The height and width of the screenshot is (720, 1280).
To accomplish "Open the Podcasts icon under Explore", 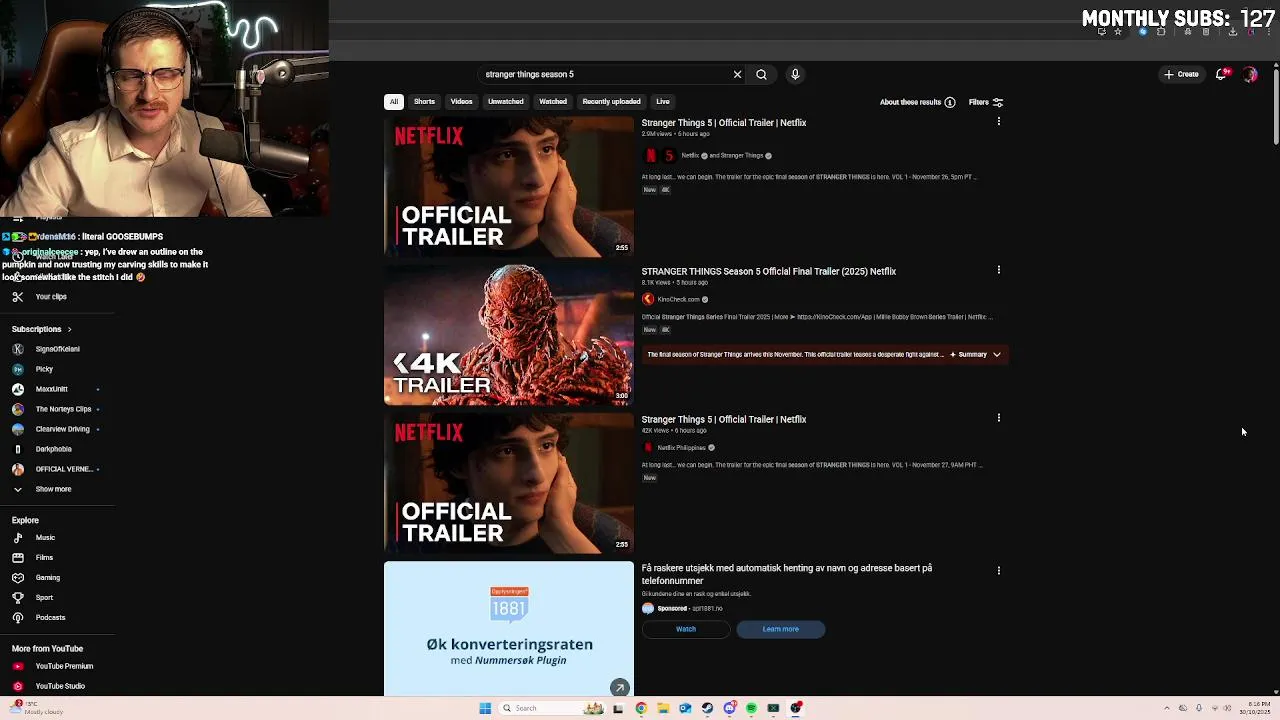I will 17,617.
